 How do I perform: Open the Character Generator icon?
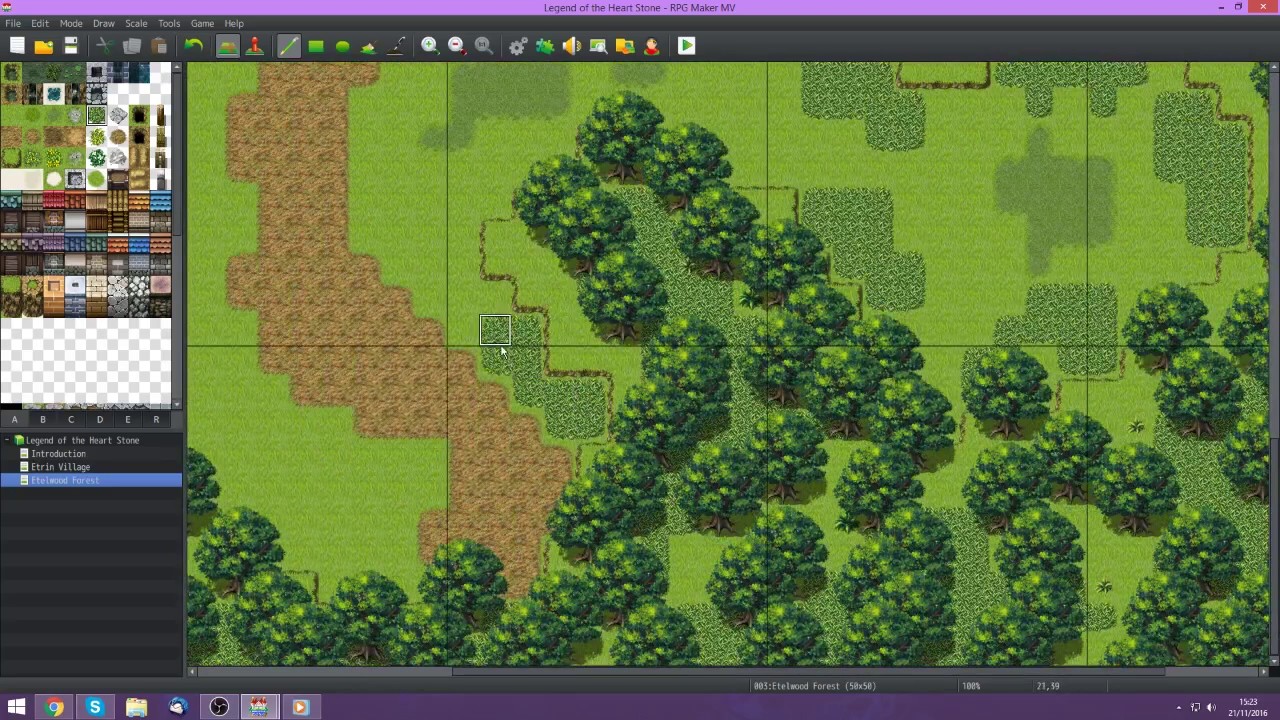pyautogui.click(x=652, y=46)
